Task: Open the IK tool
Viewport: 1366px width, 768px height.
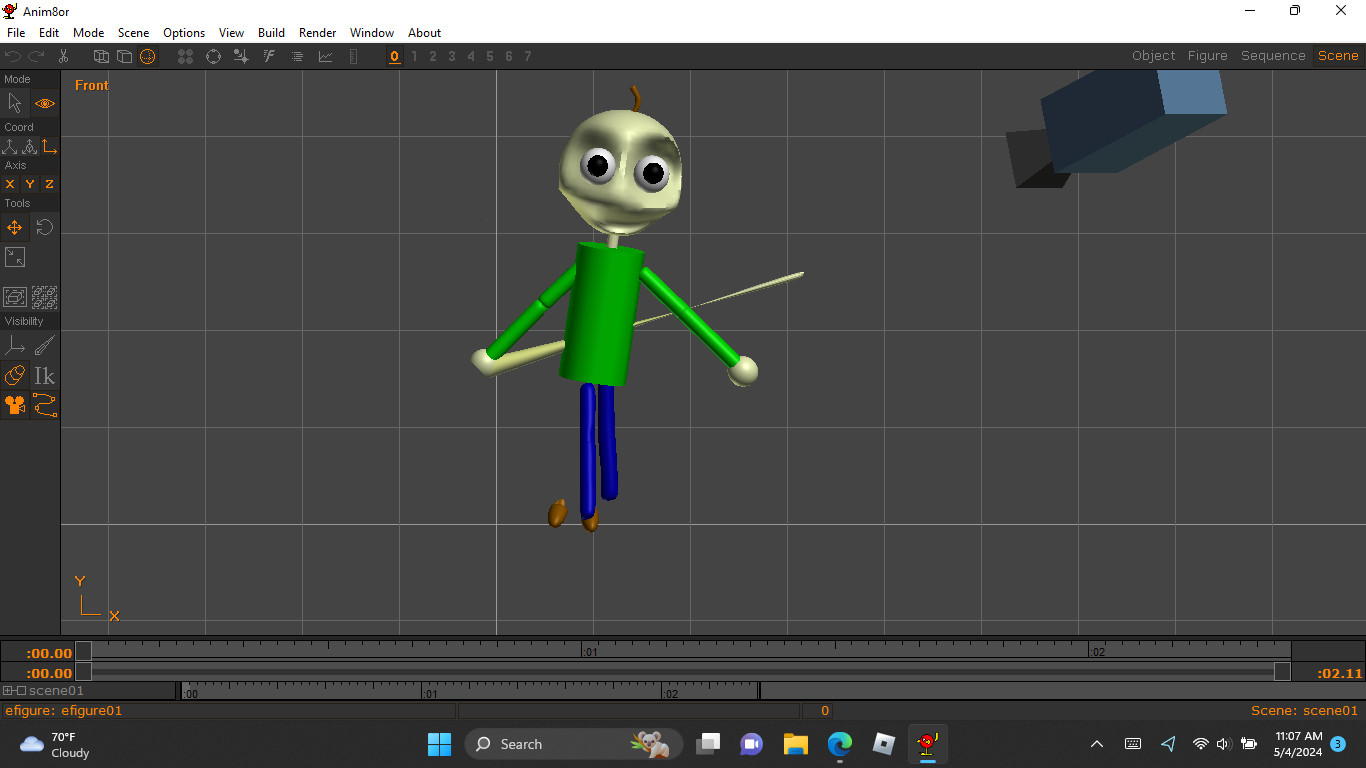Action: coord(44,375)
